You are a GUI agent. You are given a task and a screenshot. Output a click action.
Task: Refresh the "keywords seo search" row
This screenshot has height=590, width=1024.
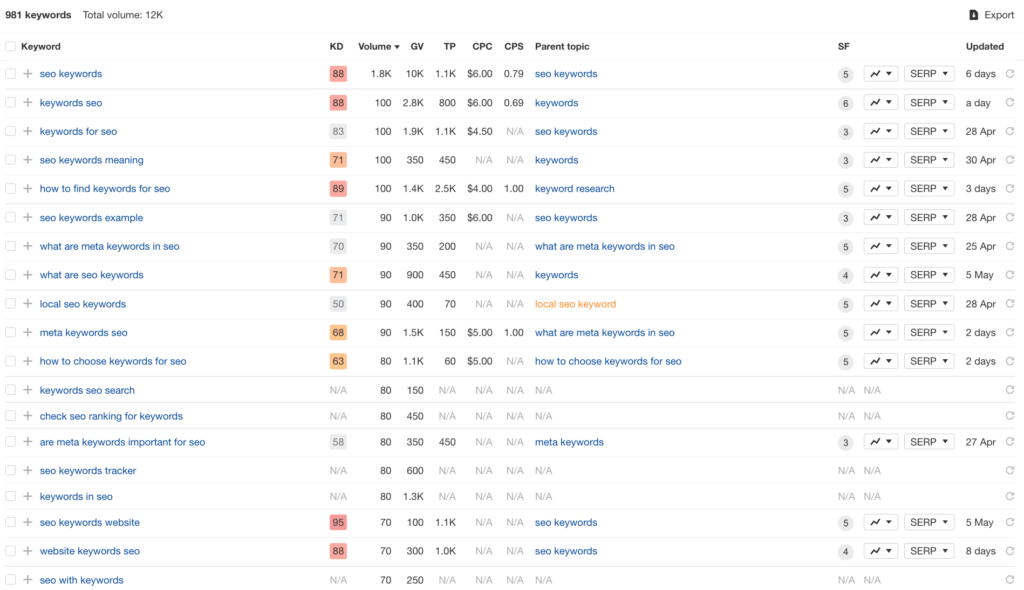point(1010,389)
